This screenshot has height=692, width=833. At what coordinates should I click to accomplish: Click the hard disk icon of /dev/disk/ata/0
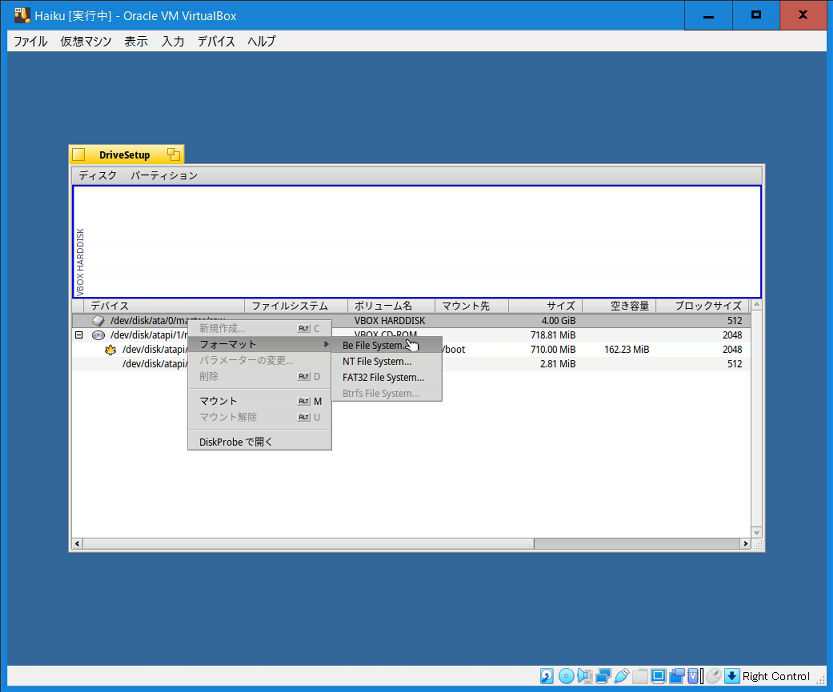pyautogui.click(x=98, y=321)
